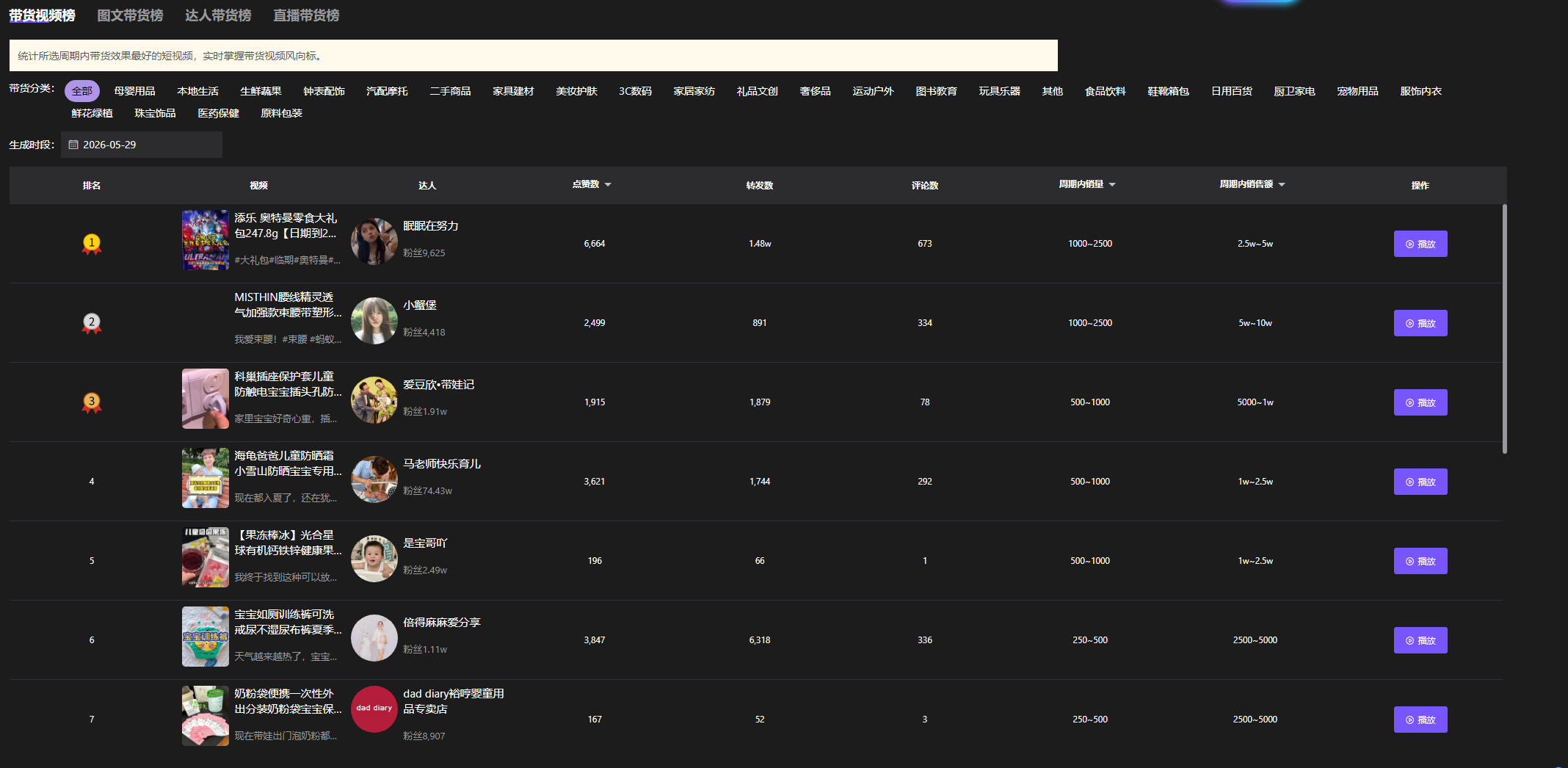Screen dimensions: 1568x768
Task: Pick the 其他 category
Action: point(1052,91)
